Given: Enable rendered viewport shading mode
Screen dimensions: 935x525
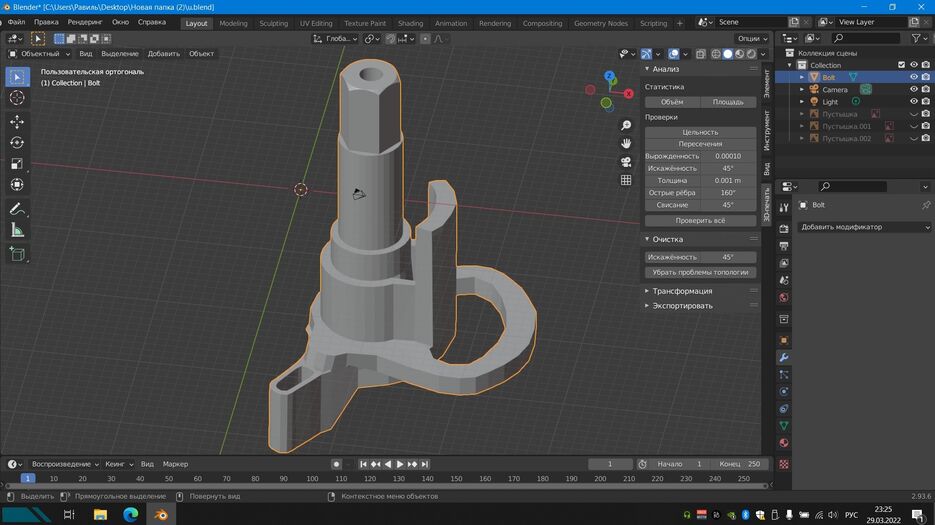Looking at the screenshot, I should (x=751, y=54).
